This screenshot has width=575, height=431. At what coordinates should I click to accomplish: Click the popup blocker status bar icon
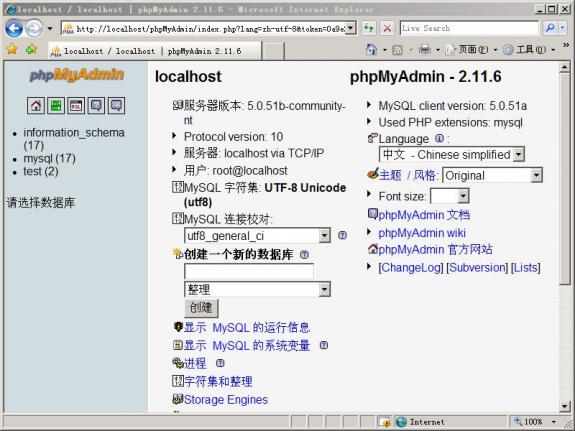click(385, 422)
